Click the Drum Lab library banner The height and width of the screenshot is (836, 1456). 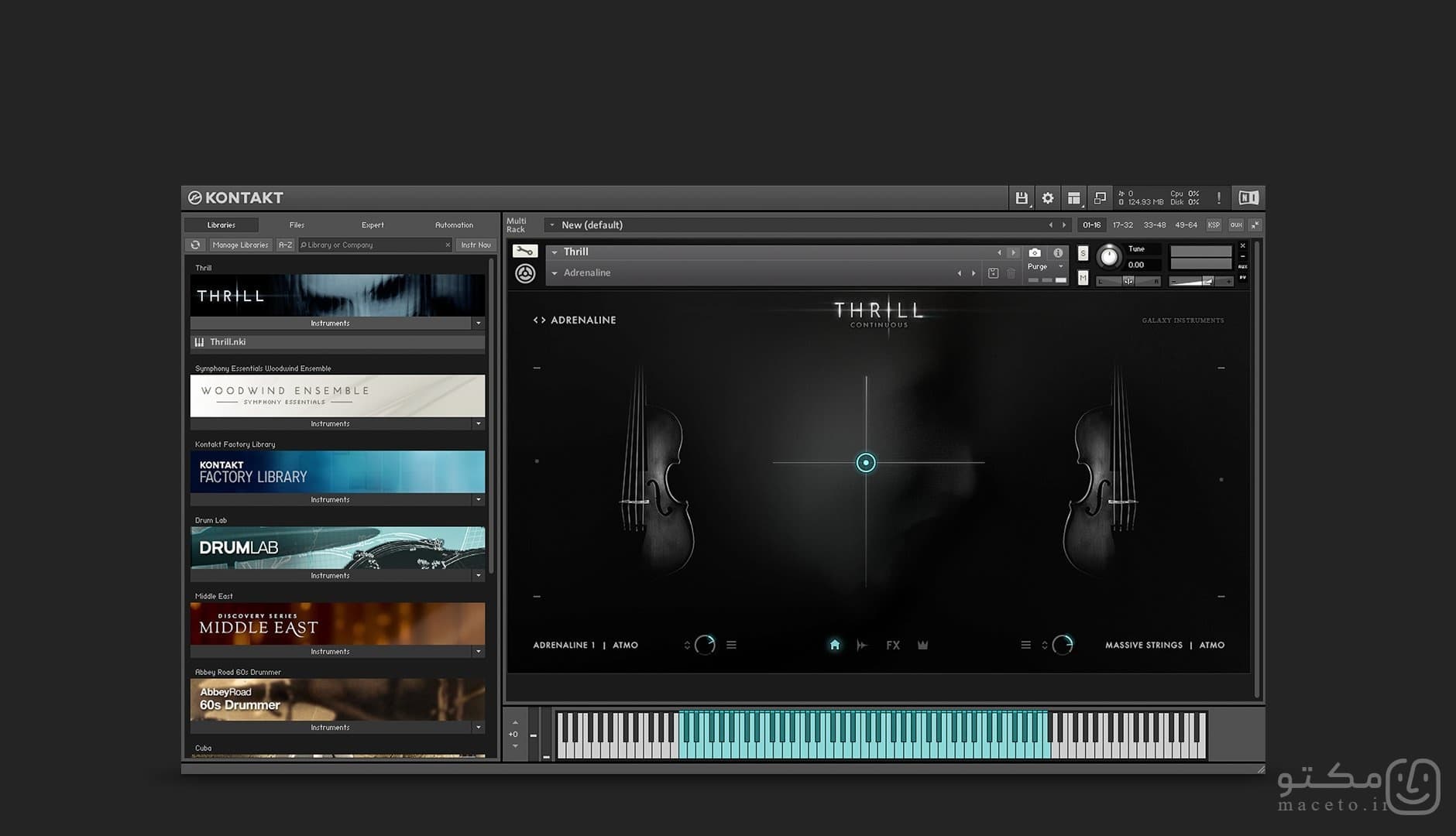(x=338, y=548)
